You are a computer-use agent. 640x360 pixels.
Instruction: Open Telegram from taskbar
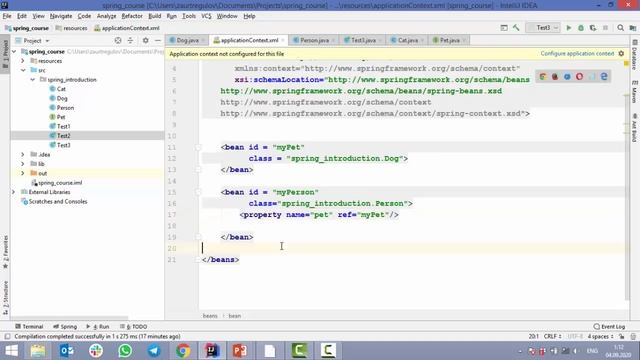[154, 351]
